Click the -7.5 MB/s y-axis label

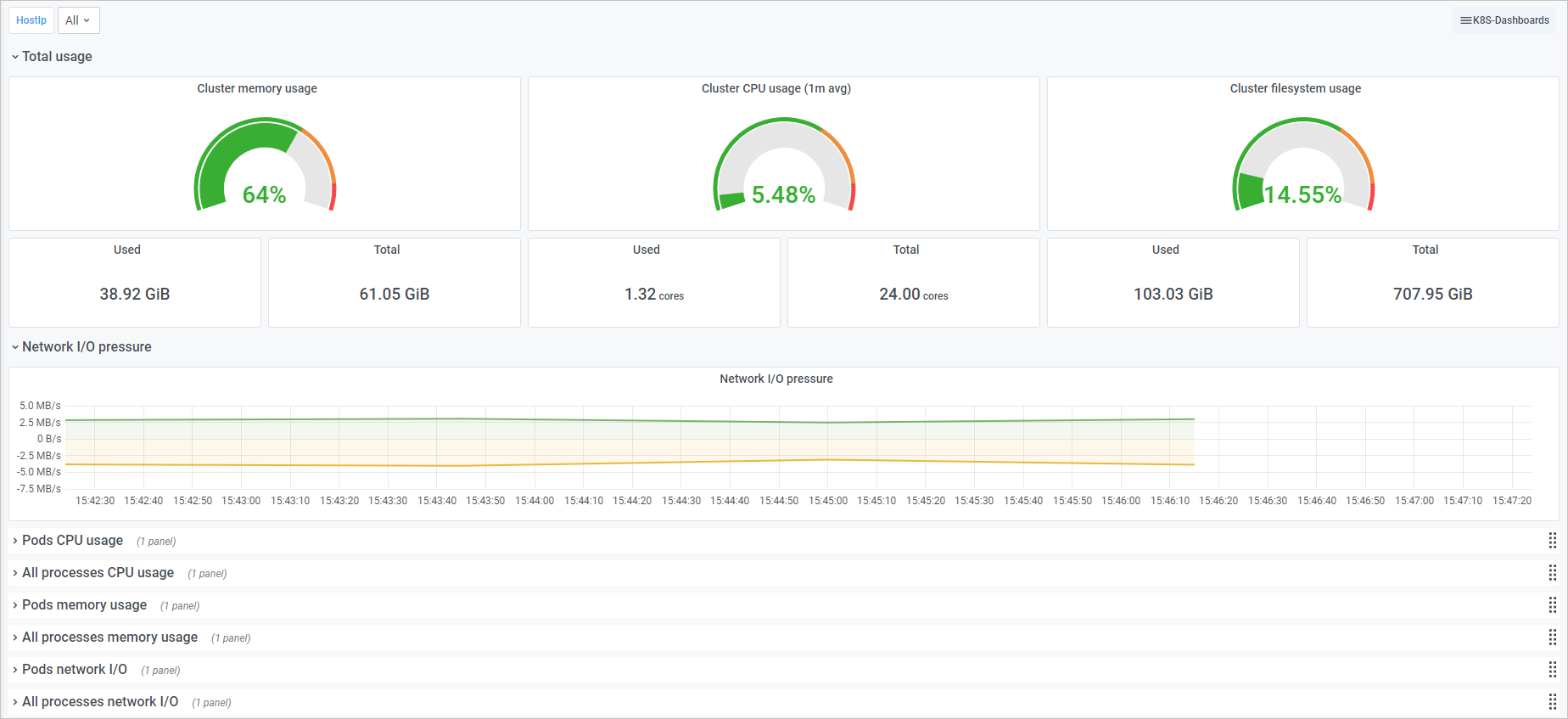[39, 489]
